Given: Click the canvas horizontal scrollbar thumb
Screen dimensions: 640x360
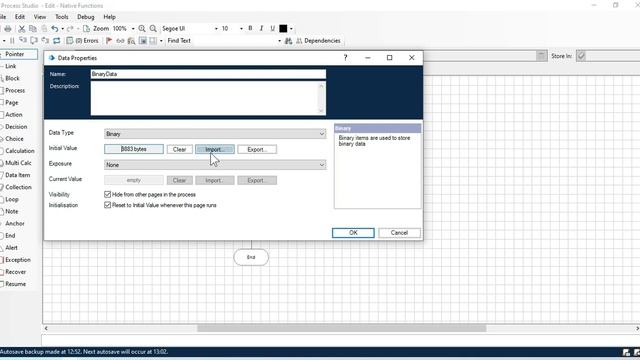Looking at the screenshot, I should point(342,328).
